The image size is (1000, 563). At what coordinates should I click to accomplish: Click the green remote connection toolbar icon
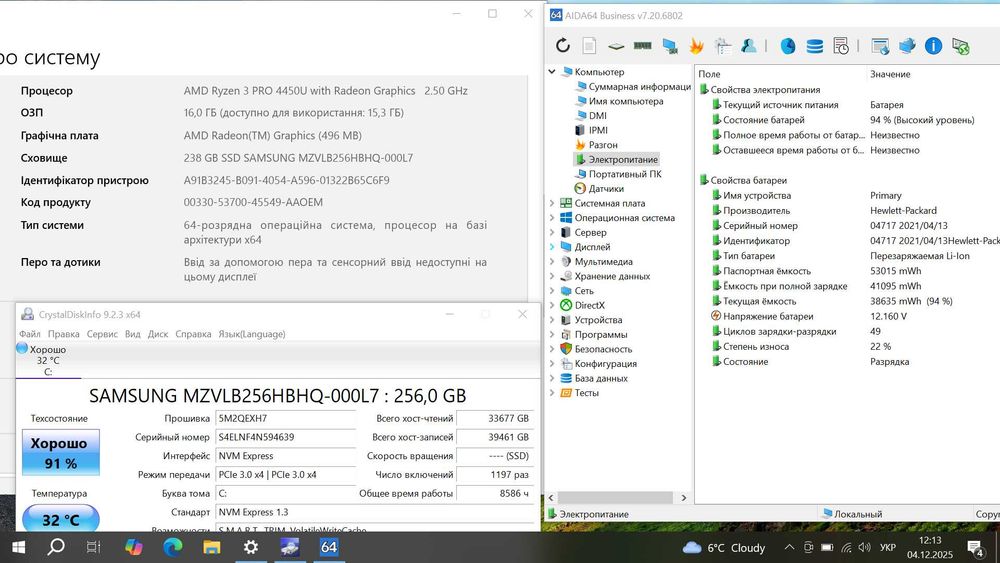click(960, 46)
